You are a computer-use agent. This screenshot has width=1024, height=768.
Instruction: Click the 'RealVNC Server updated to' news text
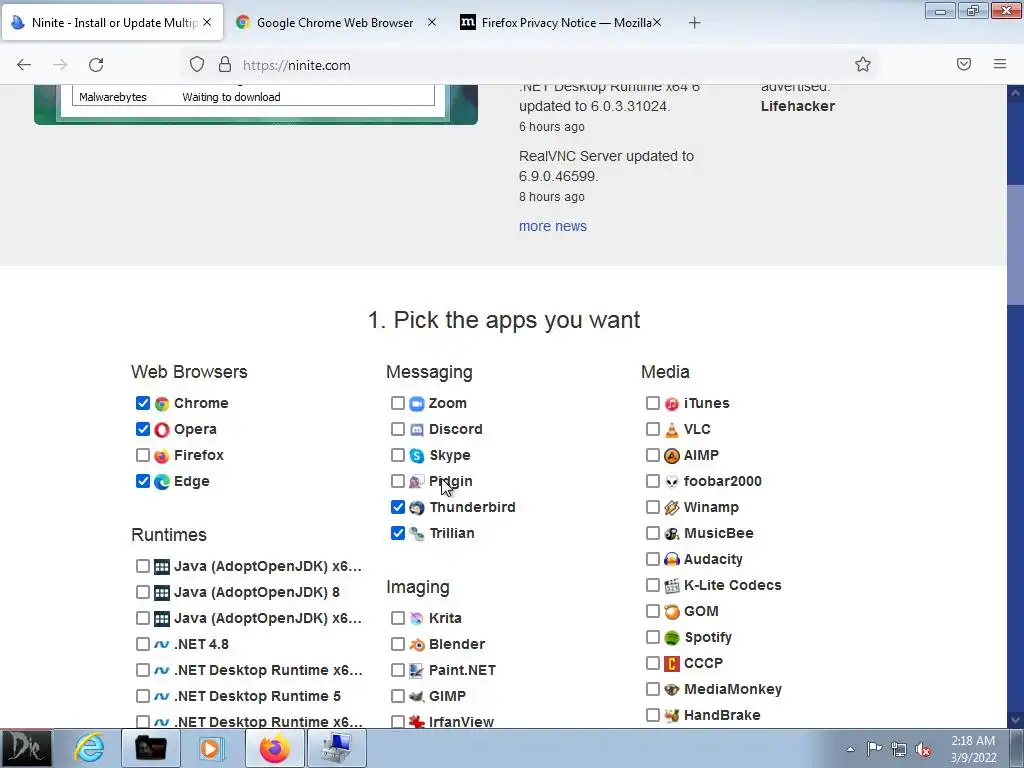pyautogui.click(x=606, y=156)
